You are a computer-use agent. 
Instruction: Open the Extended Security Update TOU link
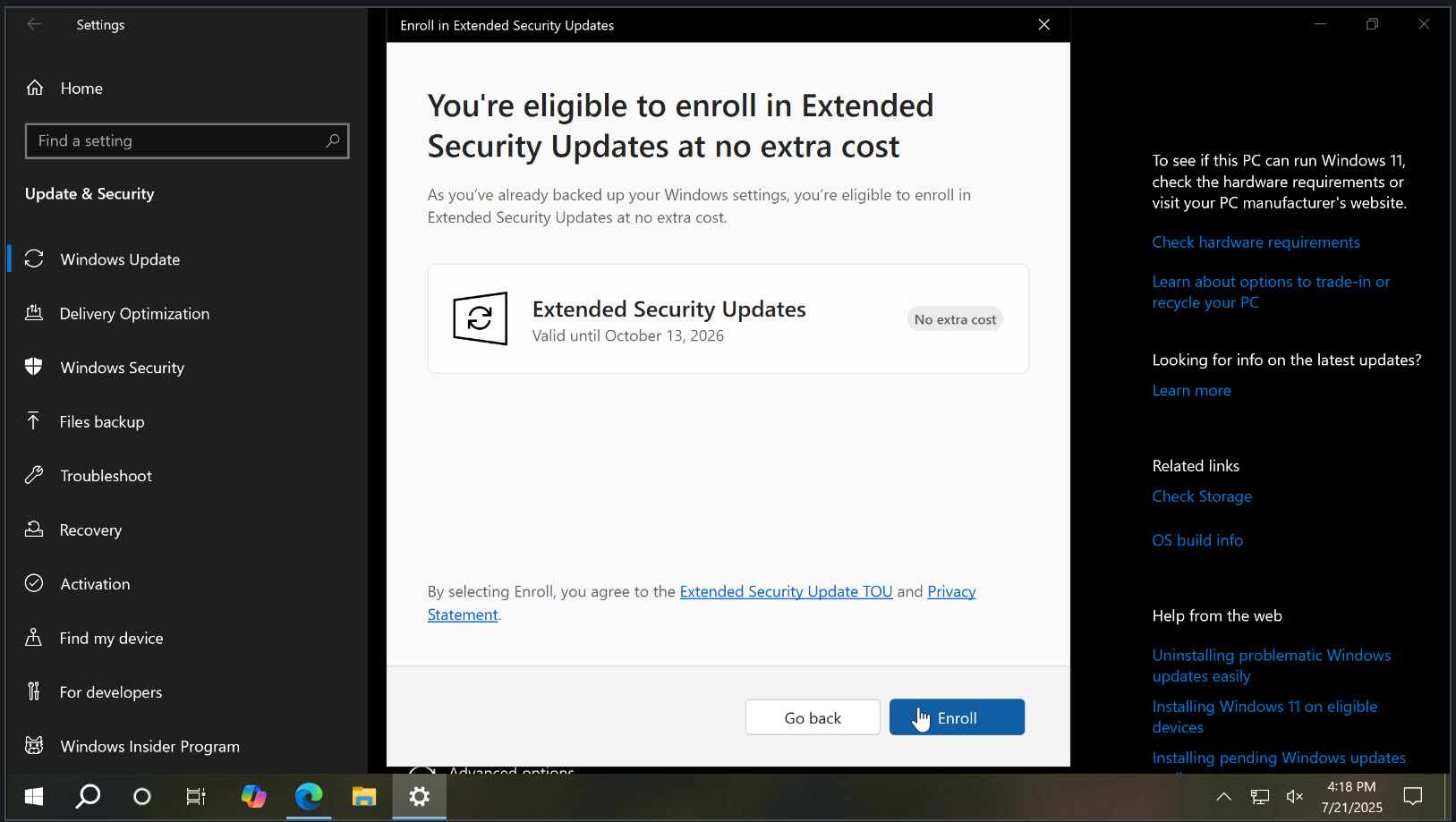(x=786, y=591)
